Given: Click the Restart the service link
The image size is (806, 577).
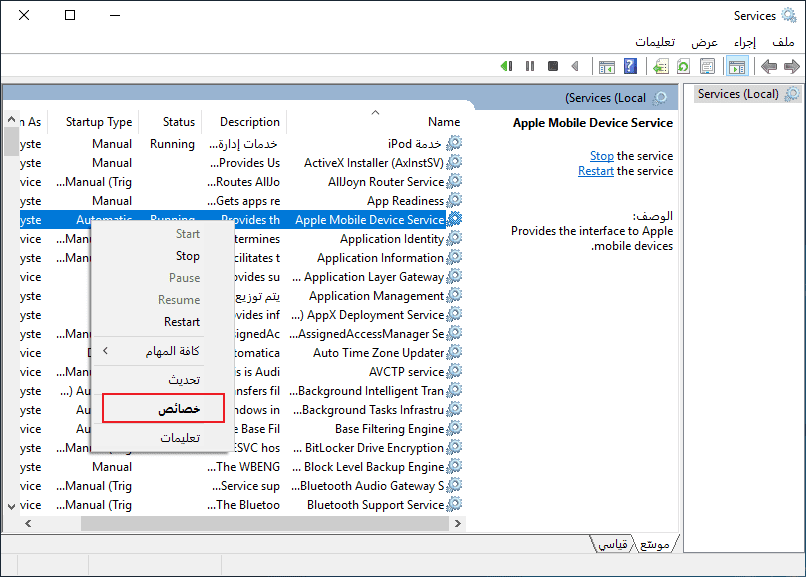Looking at the screenshot, I should point(596,171).
